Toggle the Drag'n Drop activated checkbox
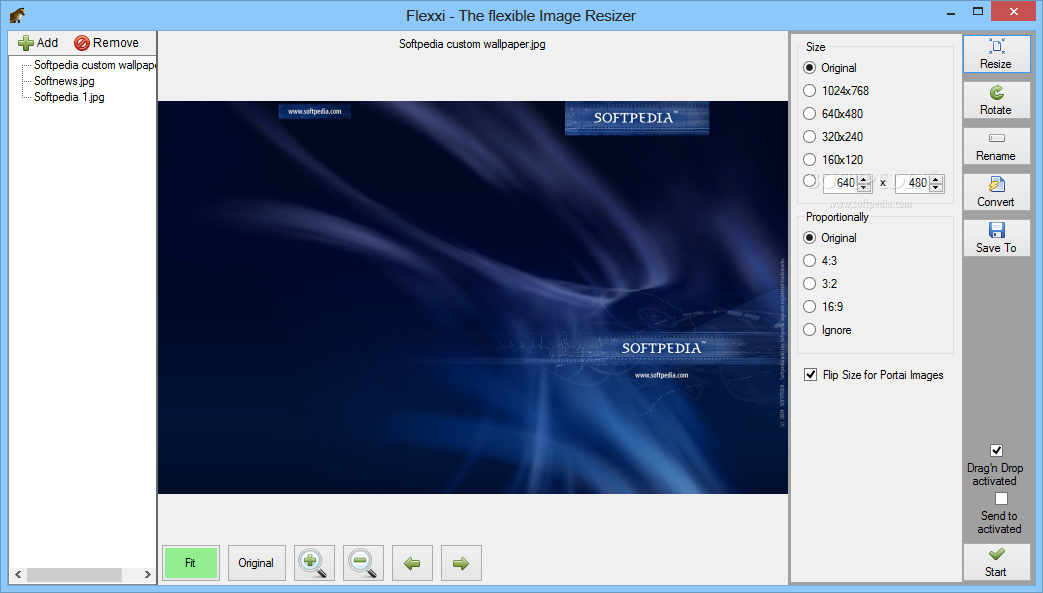Screen dimensions: 1043x593 (996, 451)
